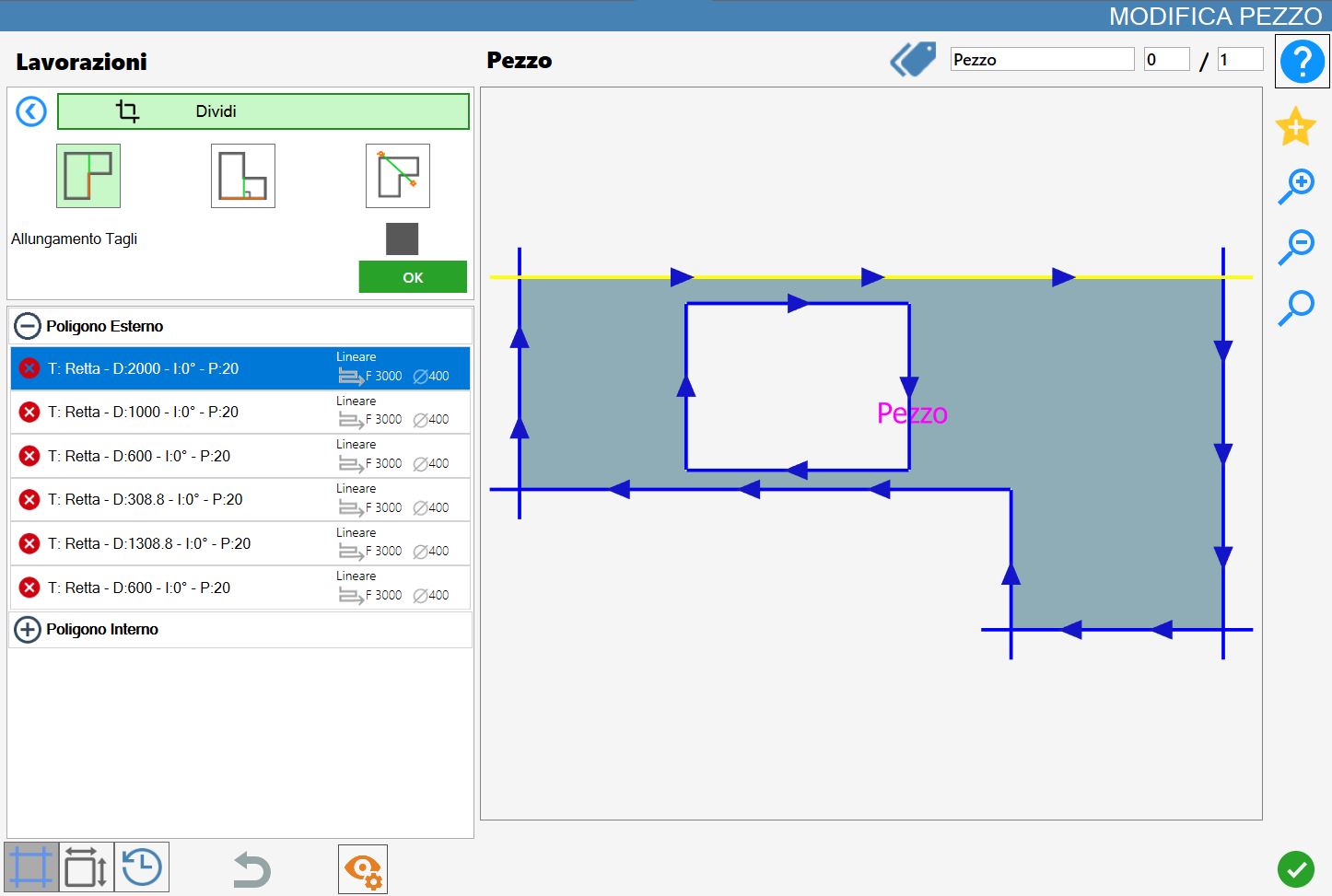Select the Retta D:308.8 row
This screenshot has width=1332, height=896.
240,500
